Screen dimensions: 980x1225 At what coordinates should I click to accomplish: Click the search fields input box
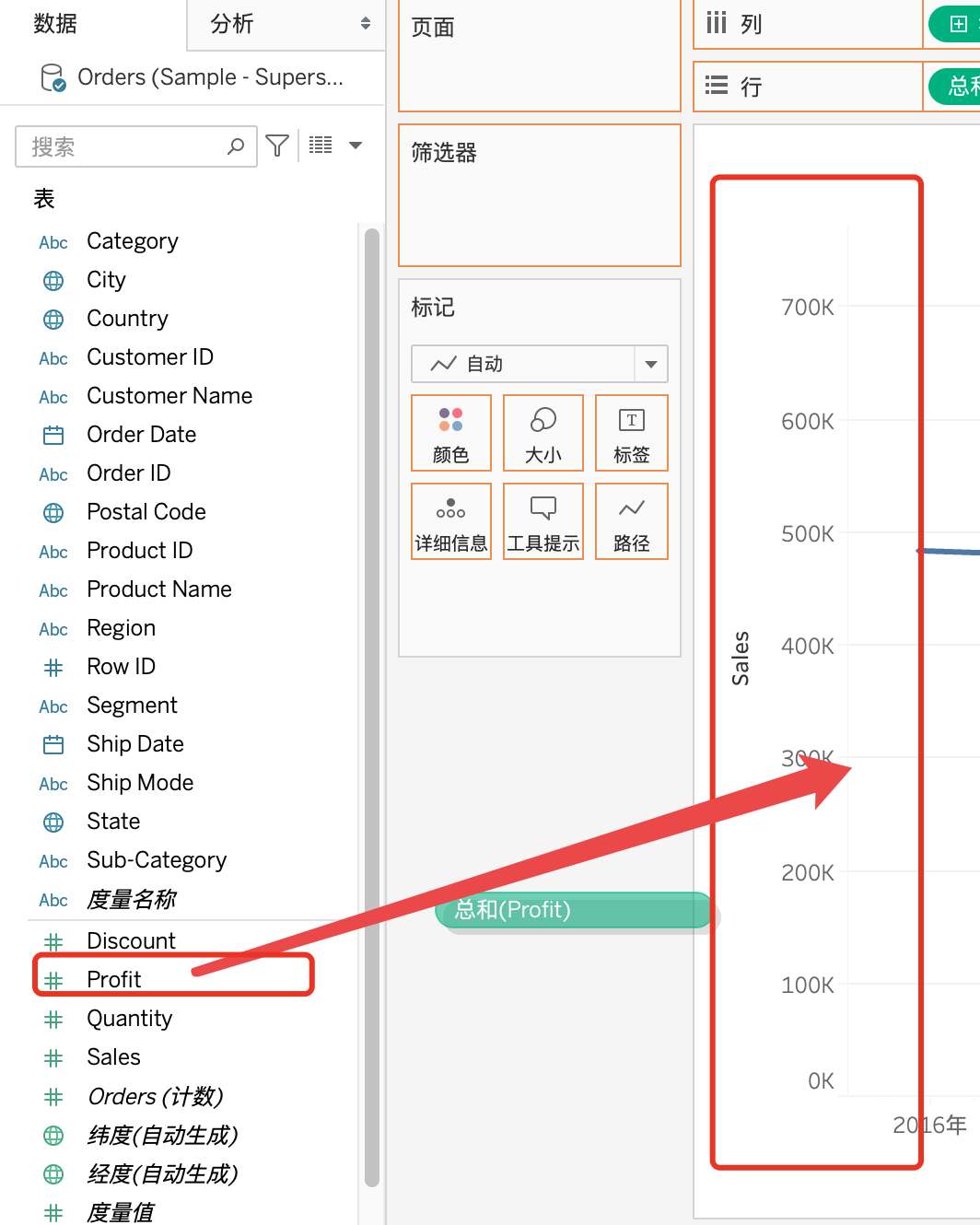(x=136, y=146)
